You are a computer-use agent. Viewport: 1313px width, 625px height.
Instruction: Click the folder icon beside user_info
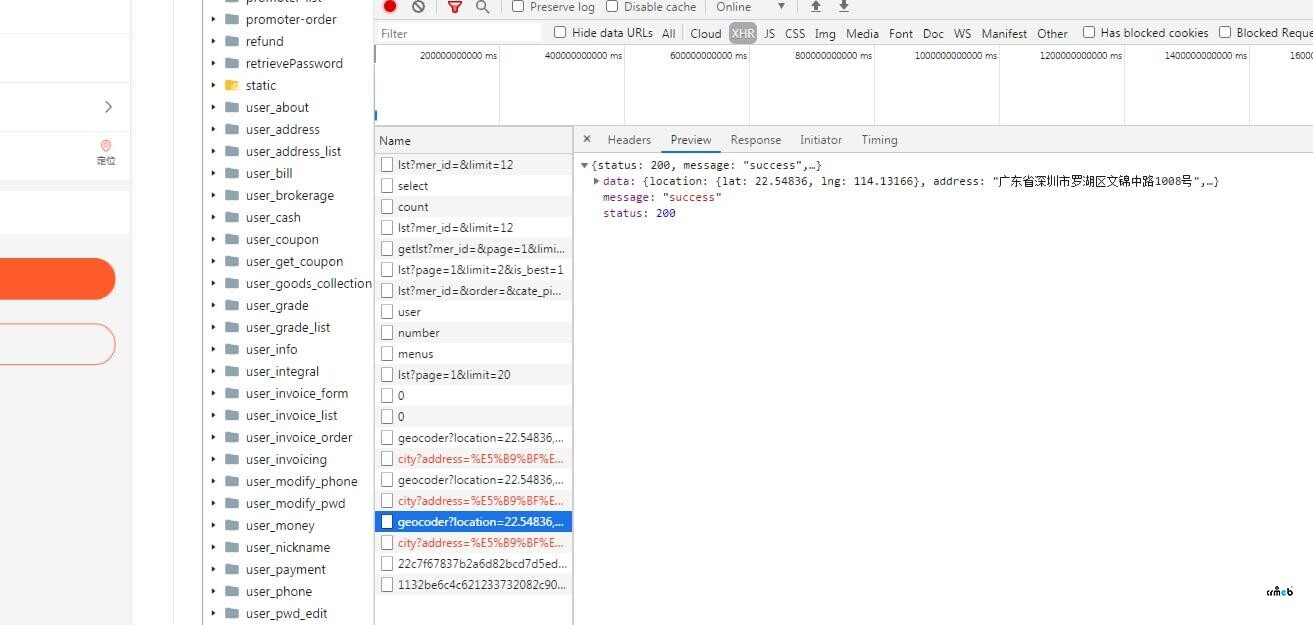pyautogui.click(x=232, y=349)
